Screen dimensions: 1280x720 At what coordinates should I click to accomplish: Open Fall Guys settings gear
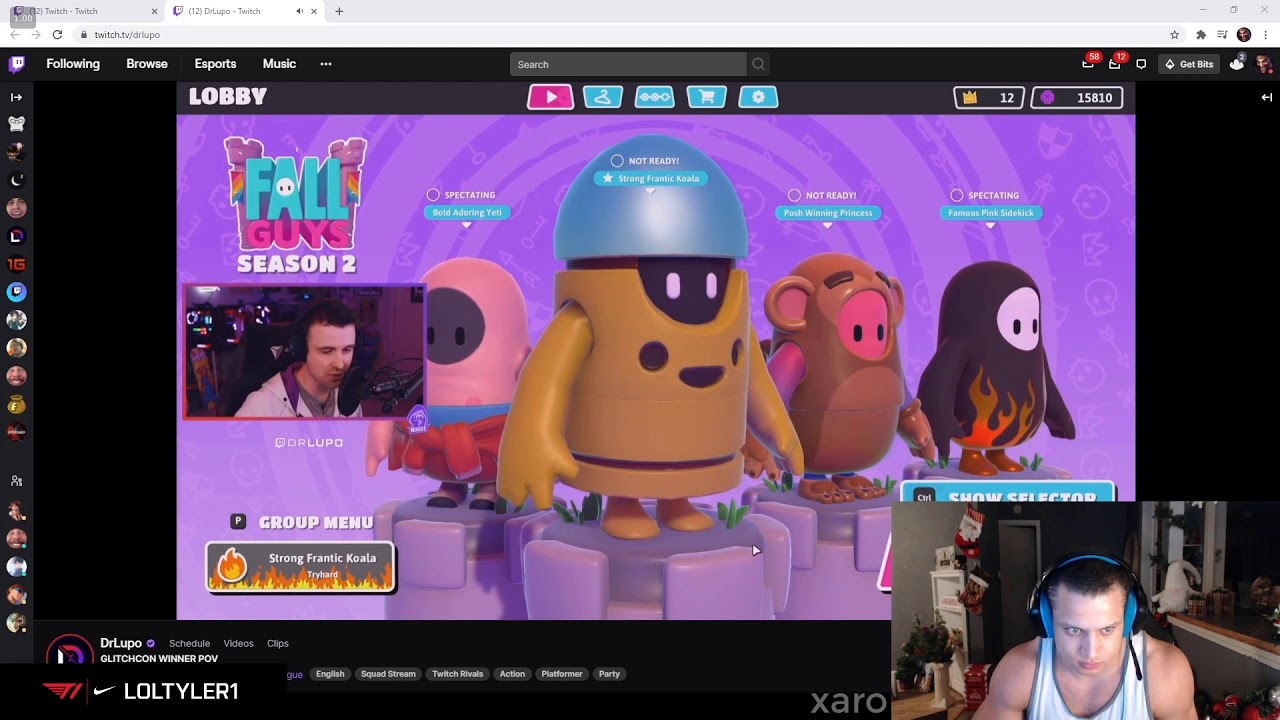758,97
